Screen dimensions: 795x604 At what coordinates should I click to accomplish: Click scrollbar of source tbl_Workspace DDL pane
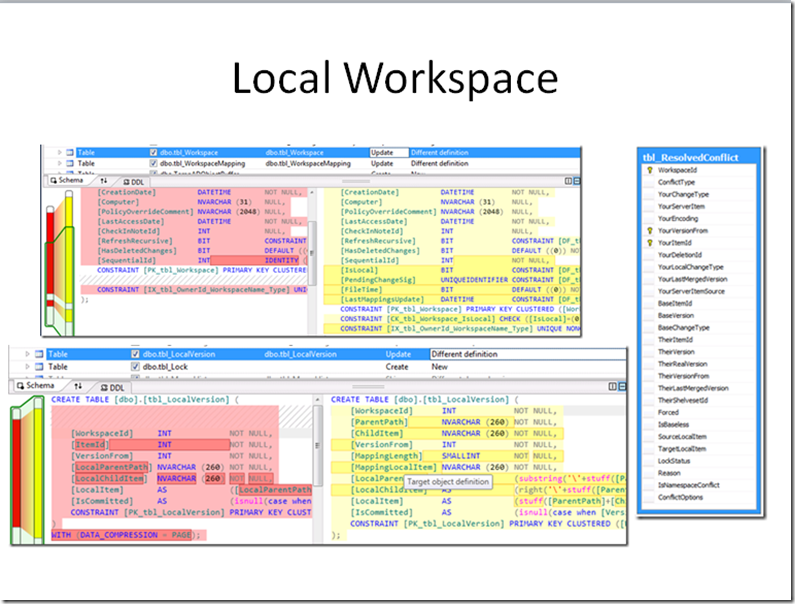(312, 261)
